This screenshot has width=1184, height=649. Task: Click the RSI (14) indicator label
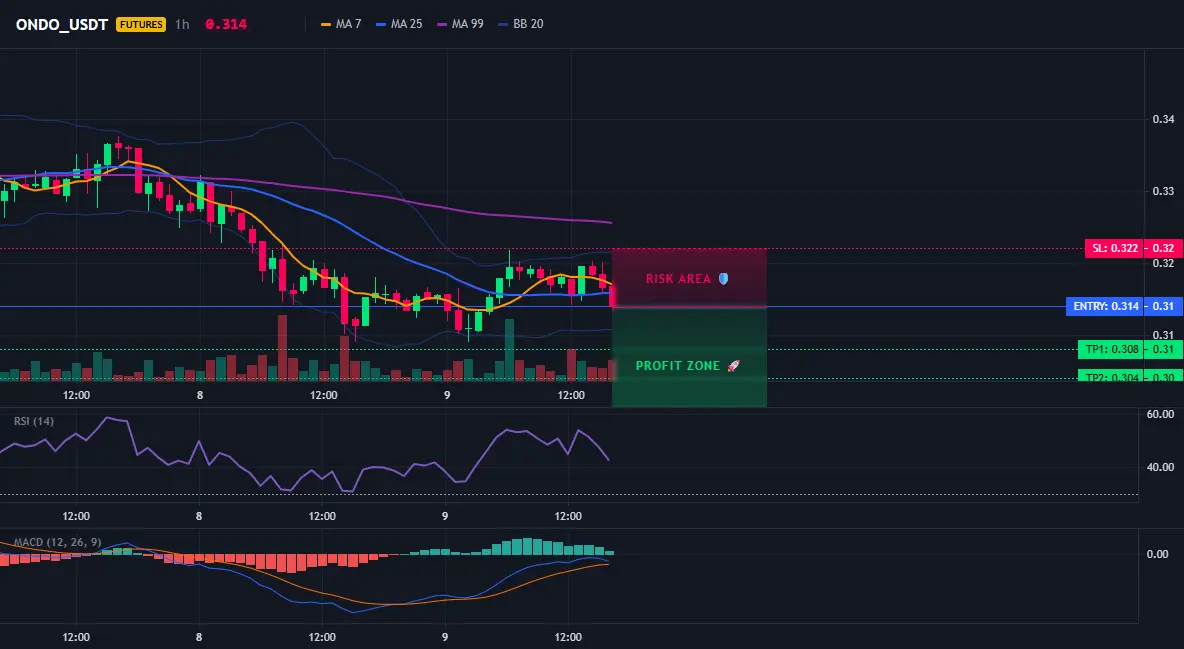tap(34, 421)
